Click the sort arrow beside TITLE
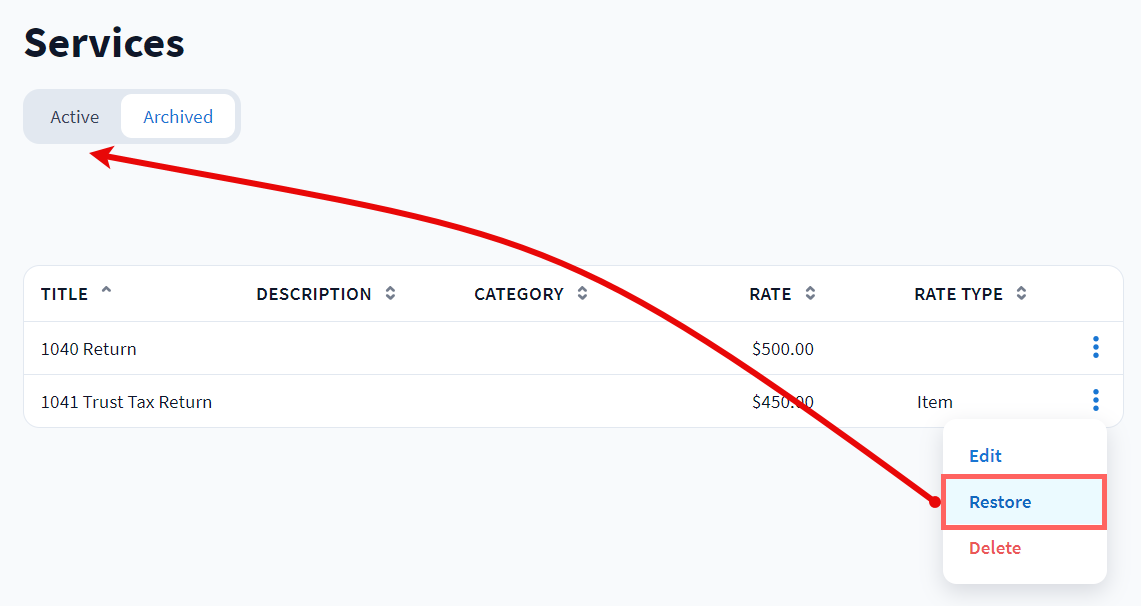Image resolution: width=1141 pixels, height=606 pixels. pyautogui.click(x=106, y=292)
